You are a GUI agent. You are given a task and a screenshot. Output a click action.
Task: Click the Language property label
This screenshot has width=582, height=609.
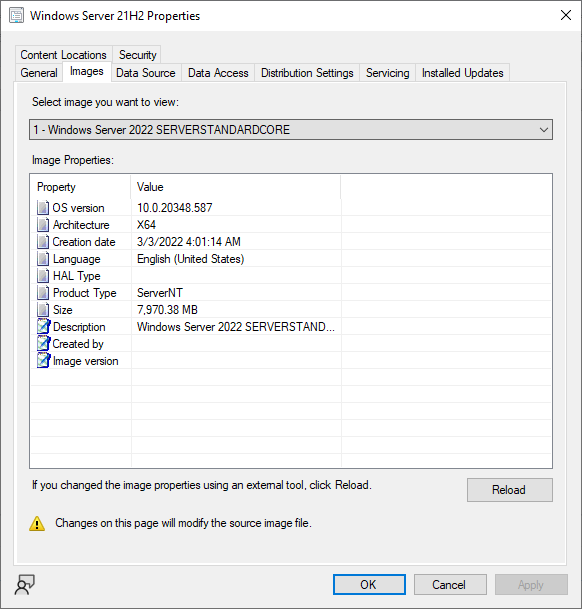pos(77,259)
